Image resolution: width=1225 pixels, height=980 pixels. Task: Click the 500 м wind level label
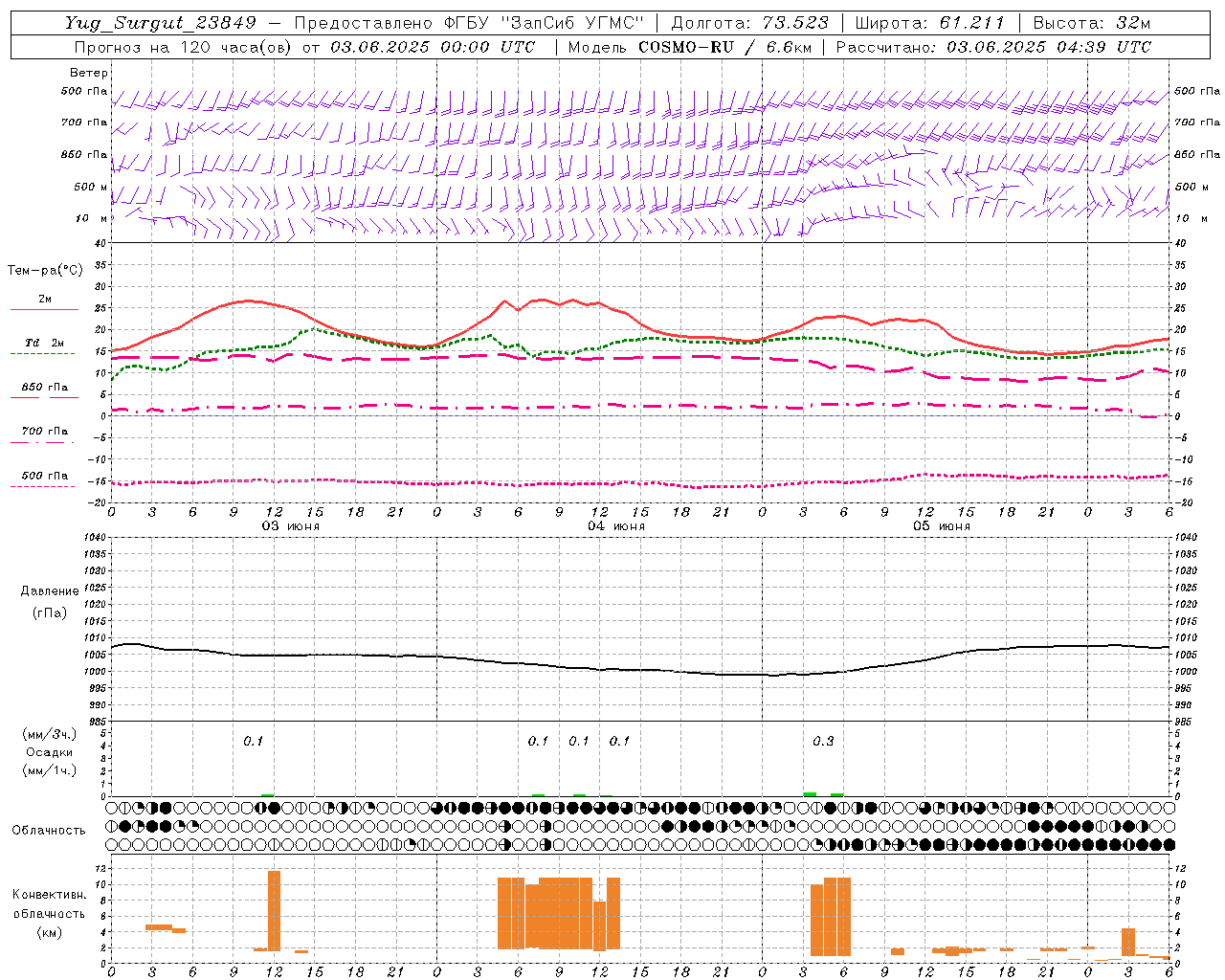90,187
